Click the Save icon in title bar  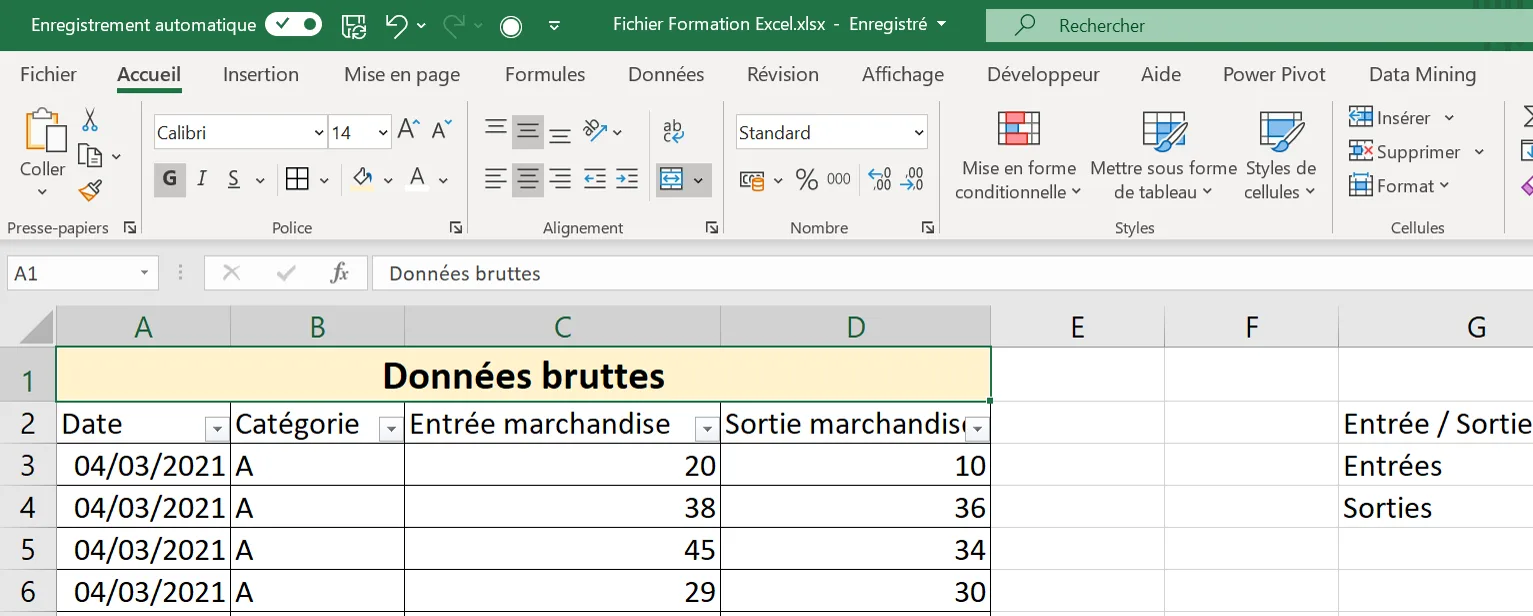pos(353,25)
